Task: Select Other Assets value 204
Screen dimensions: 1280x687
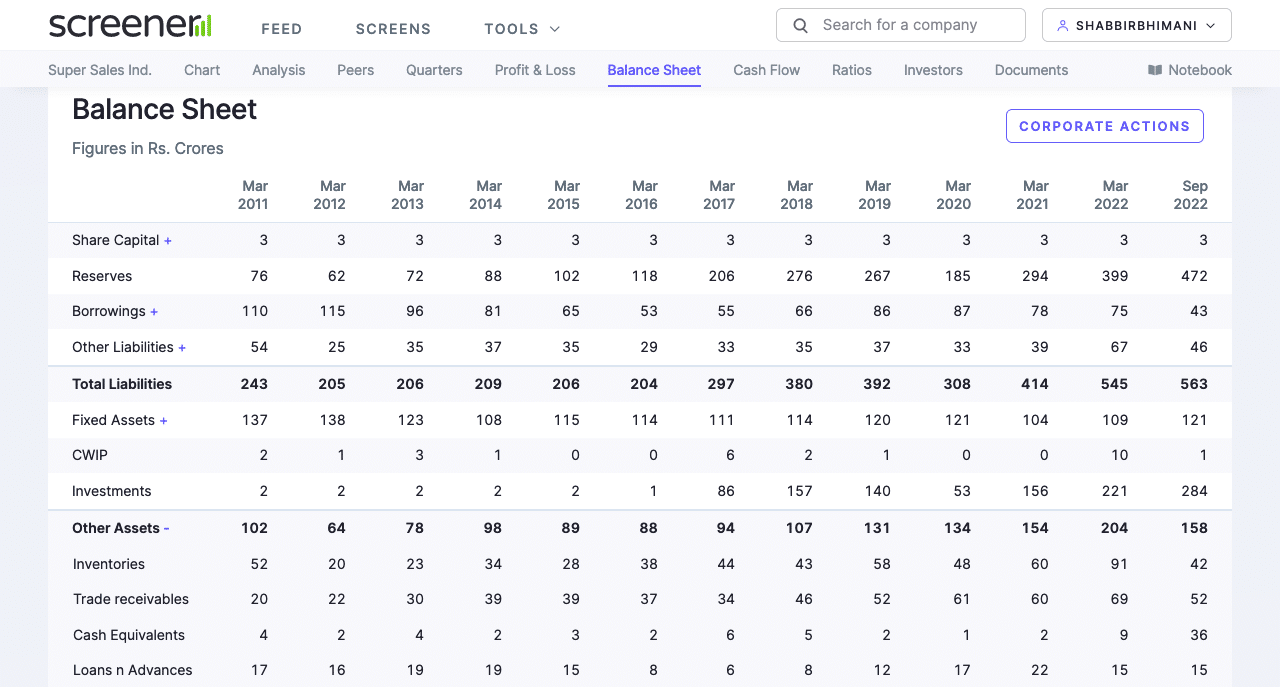Action: click(1114, 528)
